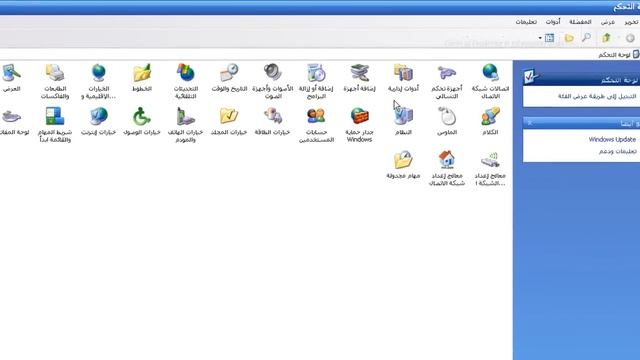Open Help and Support (تعليمات ودعم) link

click(618, 151)
